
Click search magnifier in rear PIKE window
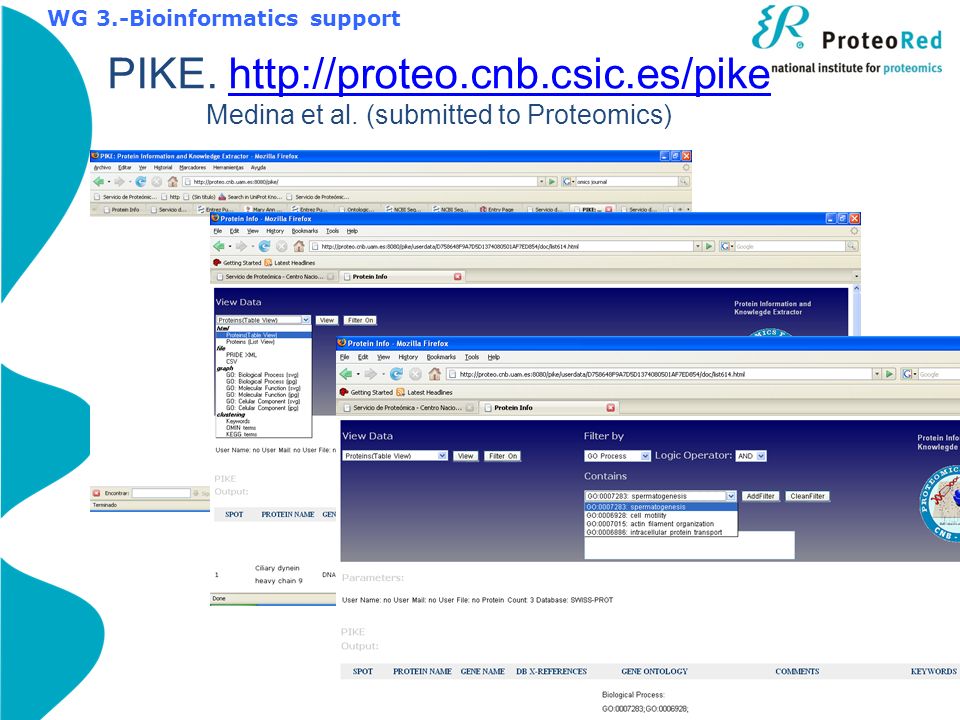tap(684, 181)
